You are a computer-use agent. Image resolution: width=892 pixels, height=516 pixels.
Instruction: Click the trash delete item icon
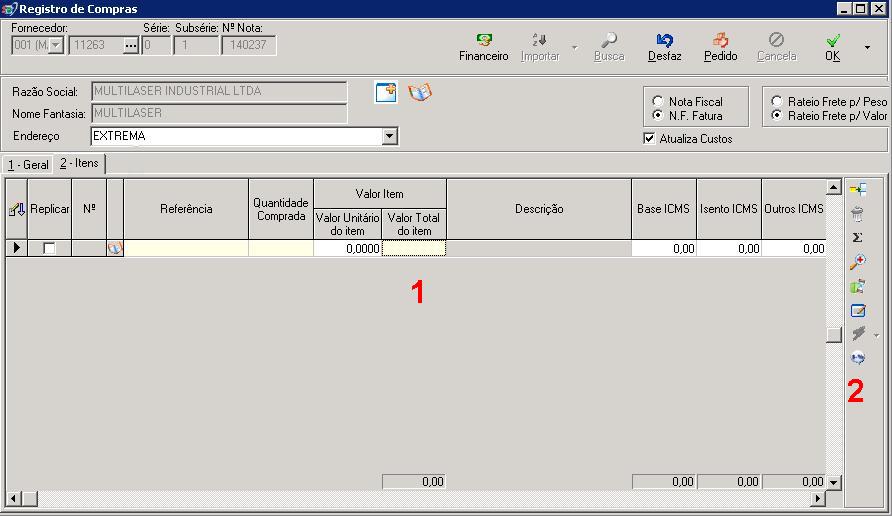tap(858, 214)
